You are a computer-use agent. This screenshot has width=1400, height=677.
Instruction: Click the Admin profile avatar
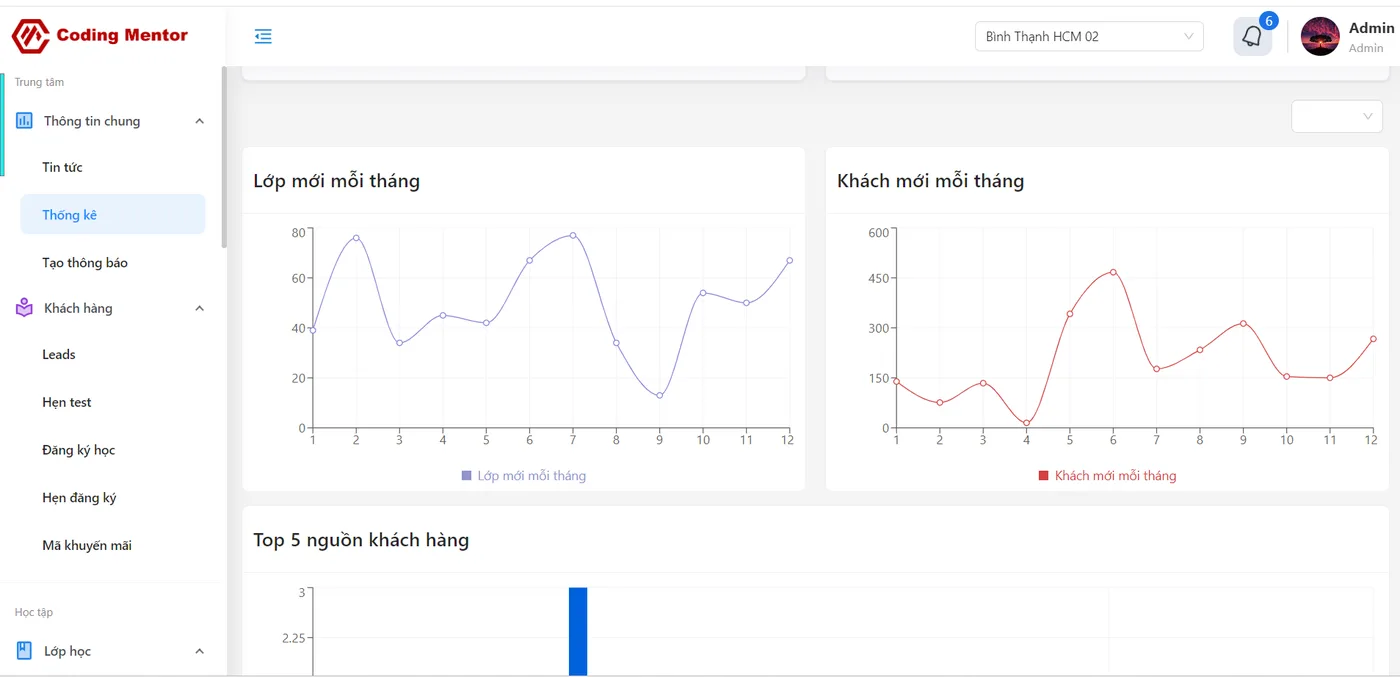coord(1320,37)
